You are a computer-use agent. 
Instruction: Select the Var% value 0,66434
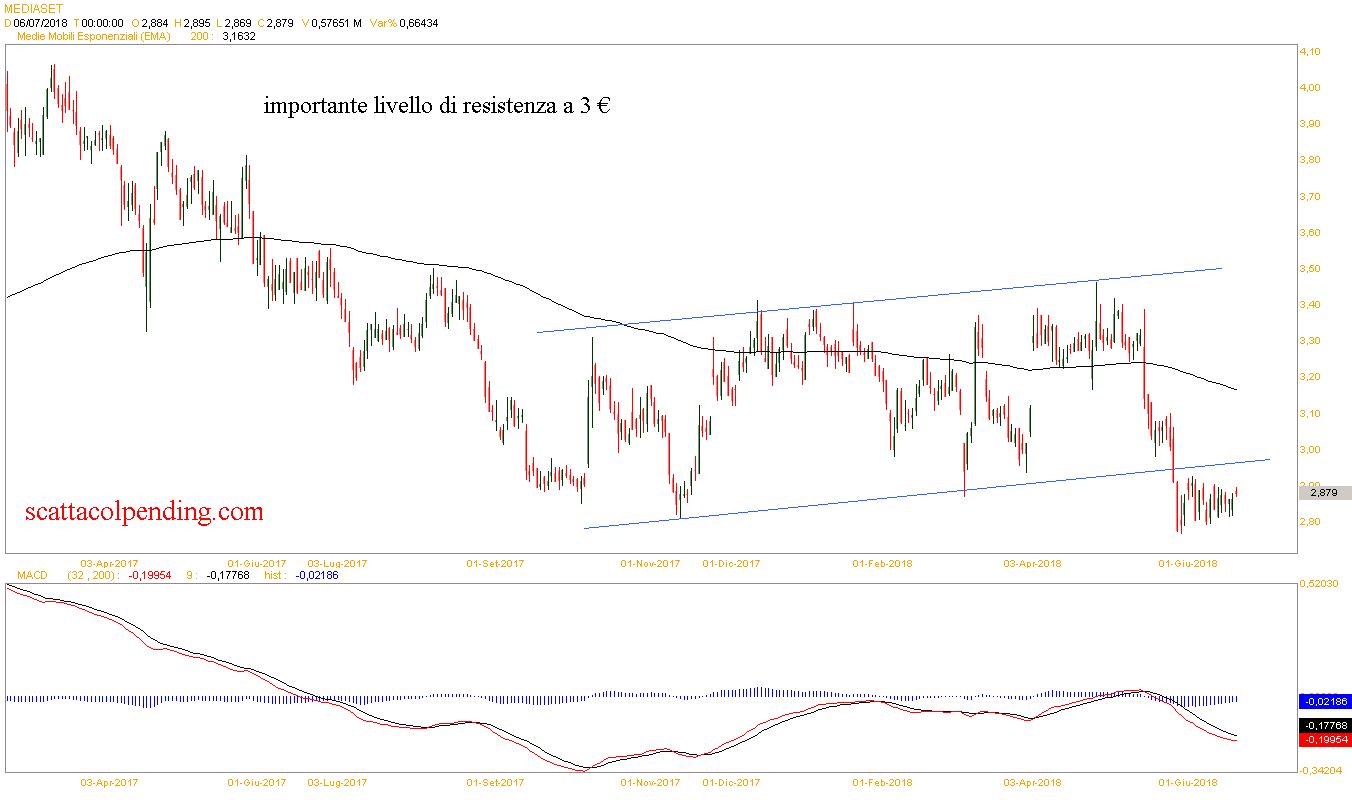click(x=418, y=23)
